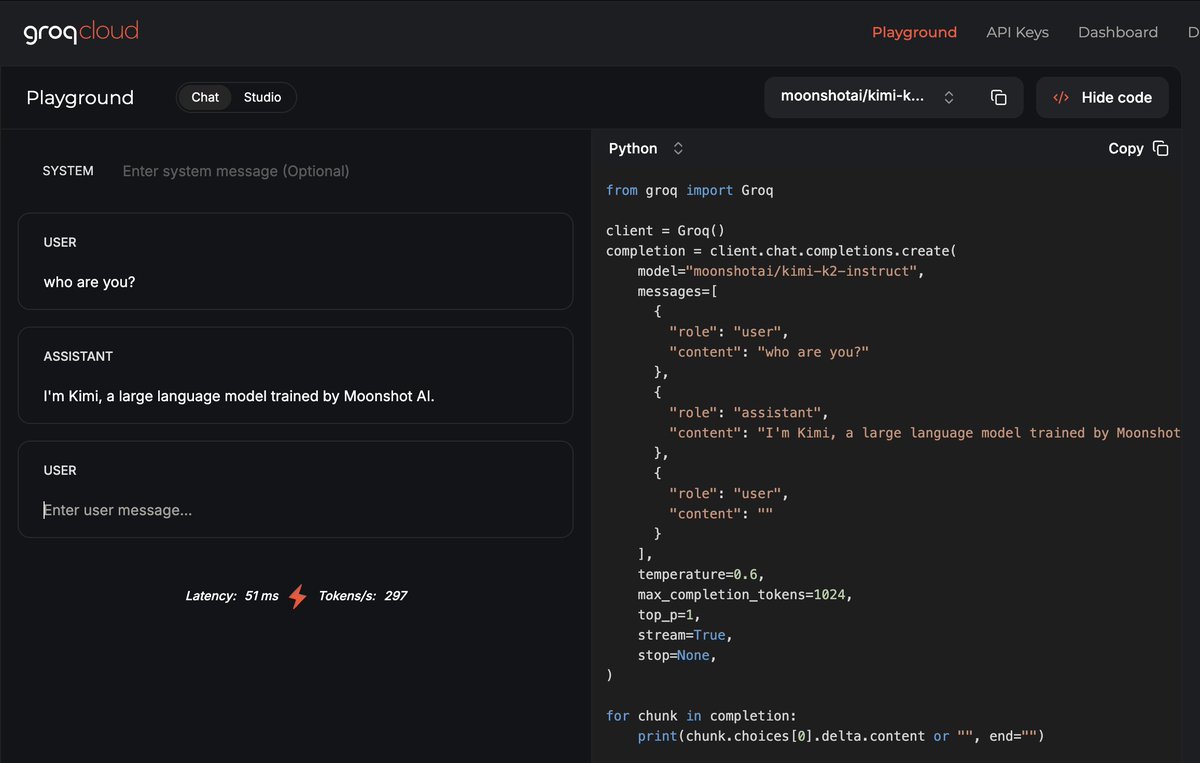This screenshot has width=1200, height=763.
Task: Copy model ID icon next to model selector
Action: (998, 98)
